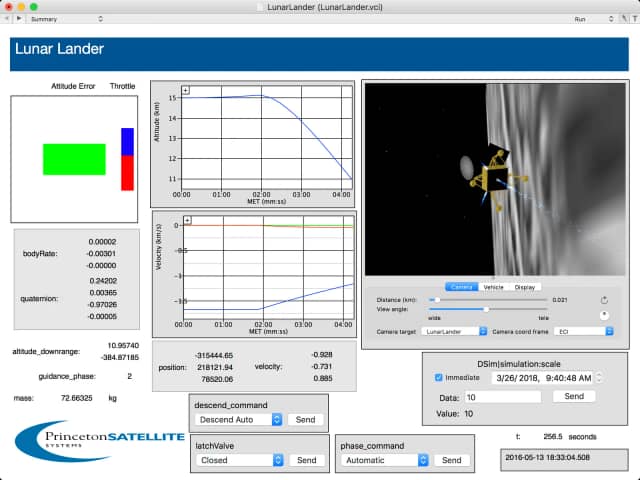The image size is (640, 480).
Task: Send the phase_command
Action: tap(451, 460)
